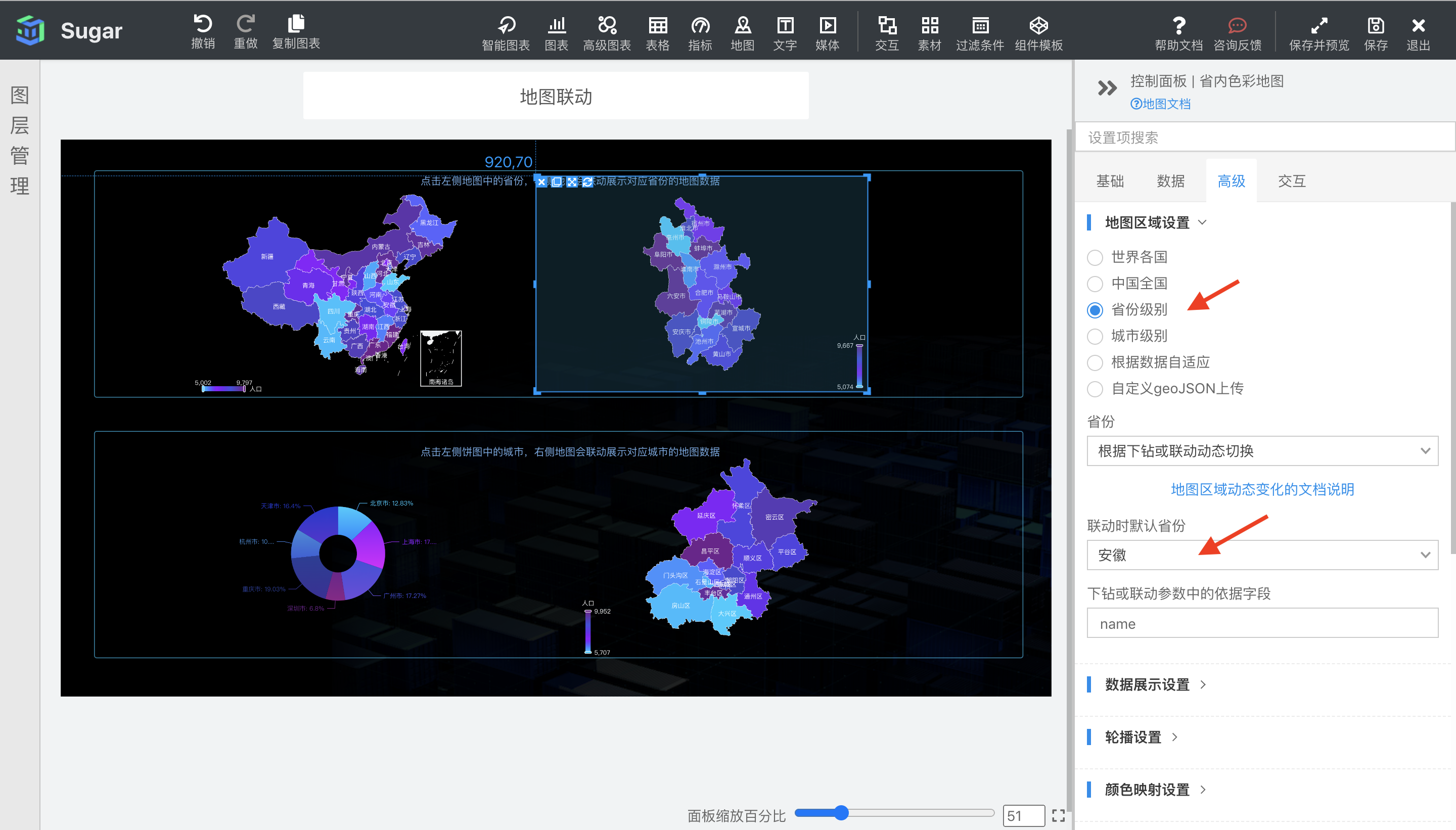Click 下钻或联动参数中的依据字段 input
The height and width of the screenshot is (830, 1456).
point(1263,624)
